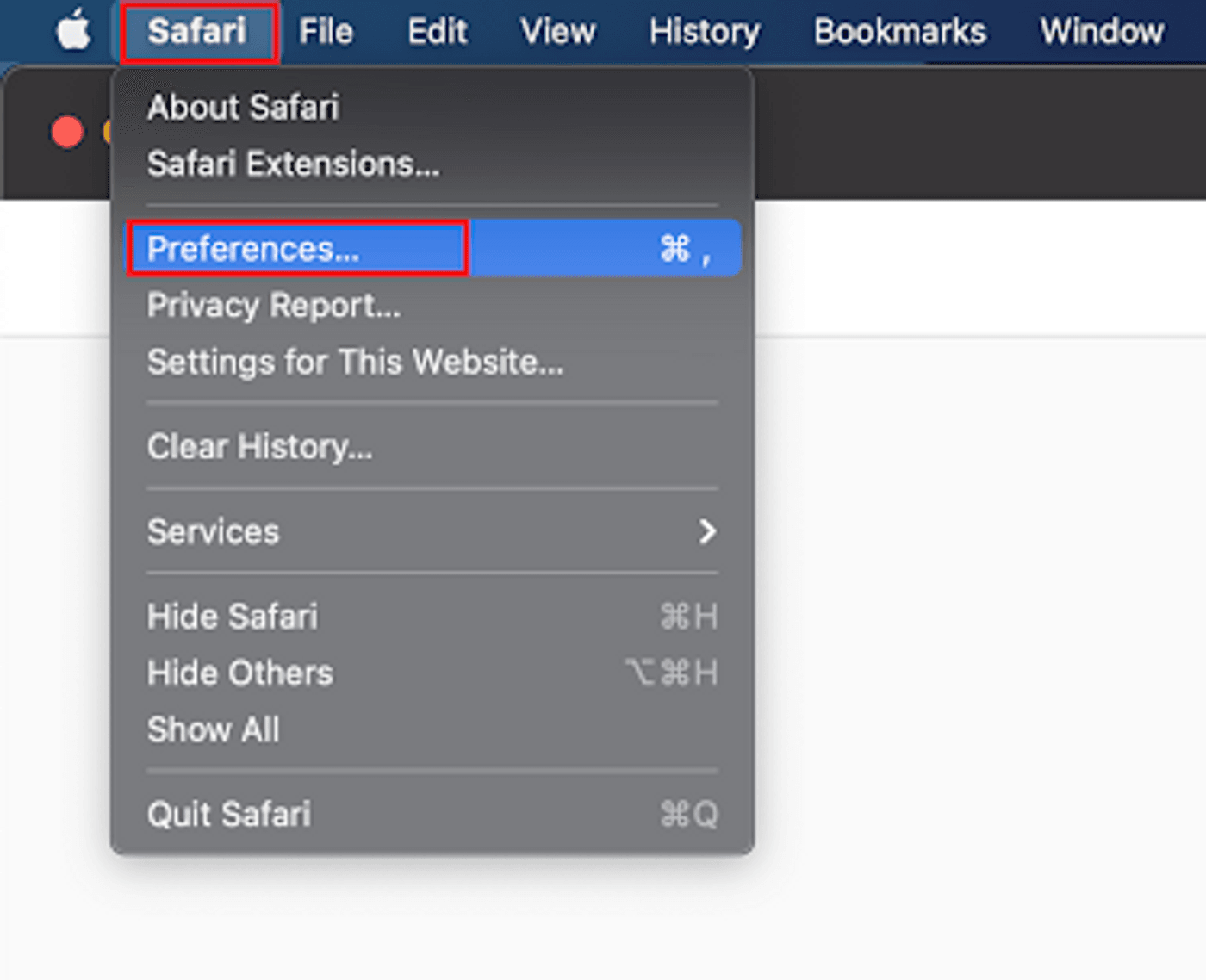
Task: Open Settings for This Website
Action: (356, 362)
